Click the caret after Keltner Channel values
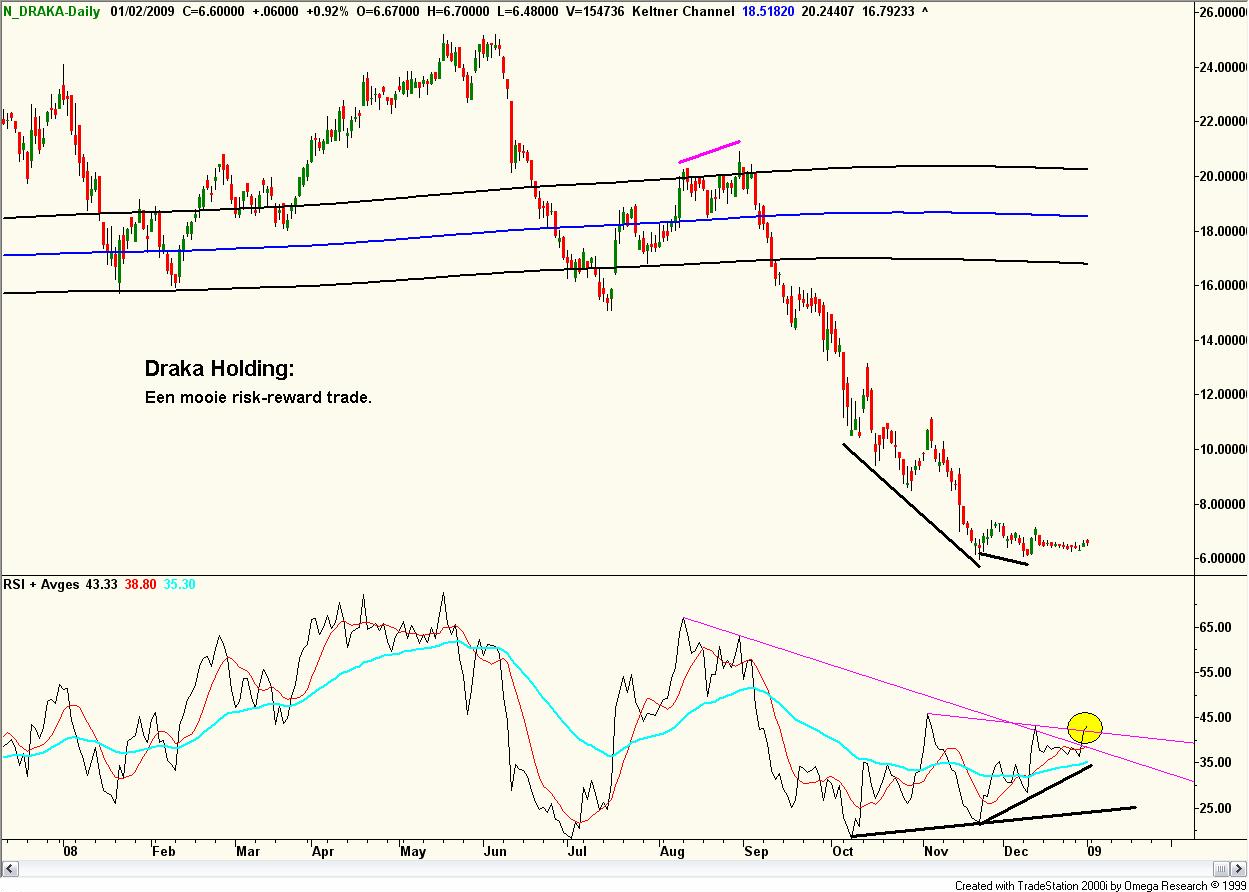 925,10
